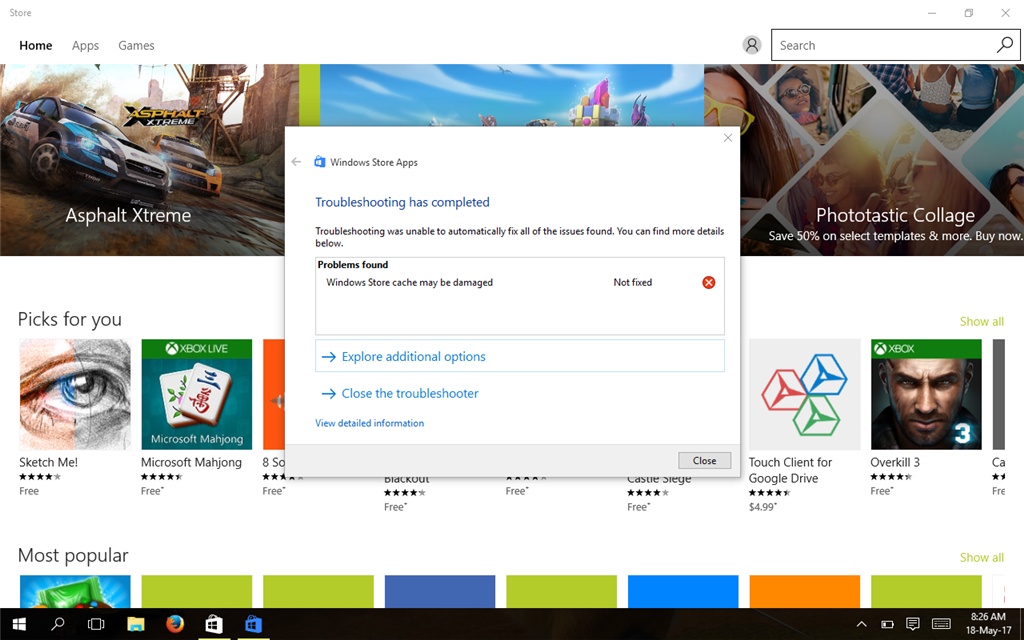Open Task View on the taskbar
Image resolution: width=1024 pixels, height=640 pixels.
[96, 624]
